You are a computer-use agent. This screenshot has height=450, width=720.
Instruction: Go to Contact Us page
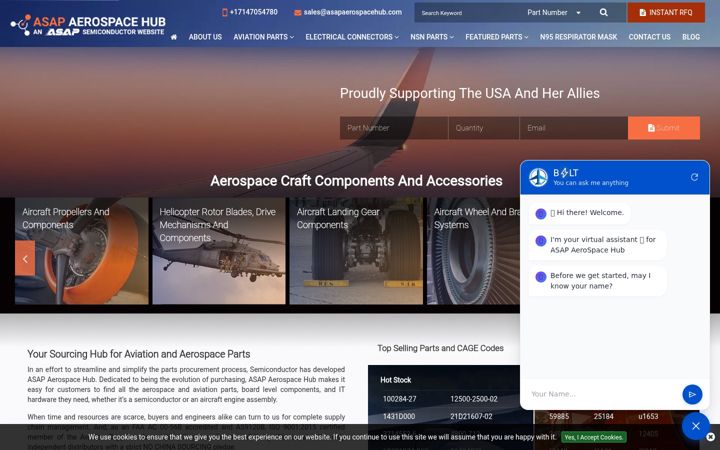coord(649,37)
